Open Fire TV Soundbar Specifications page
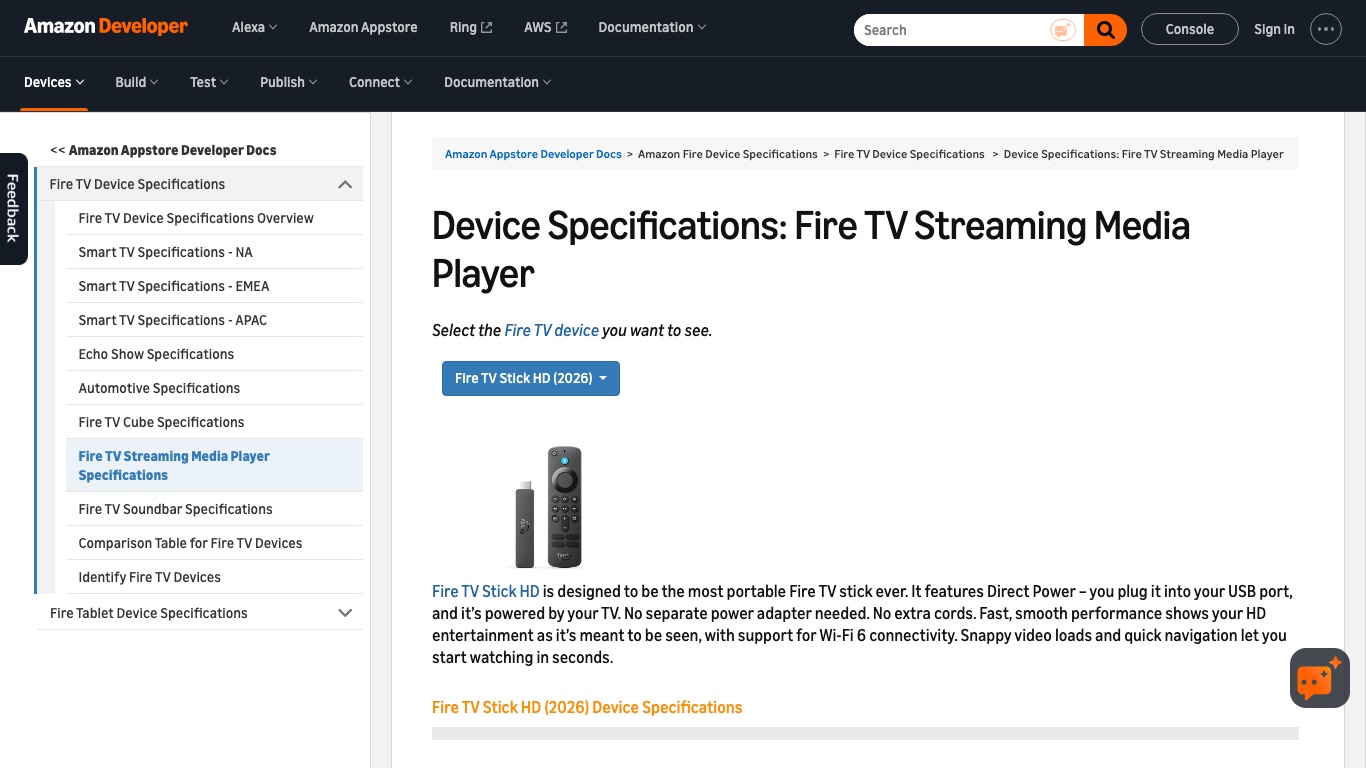 pyautogui.click(x=175, y=509)
